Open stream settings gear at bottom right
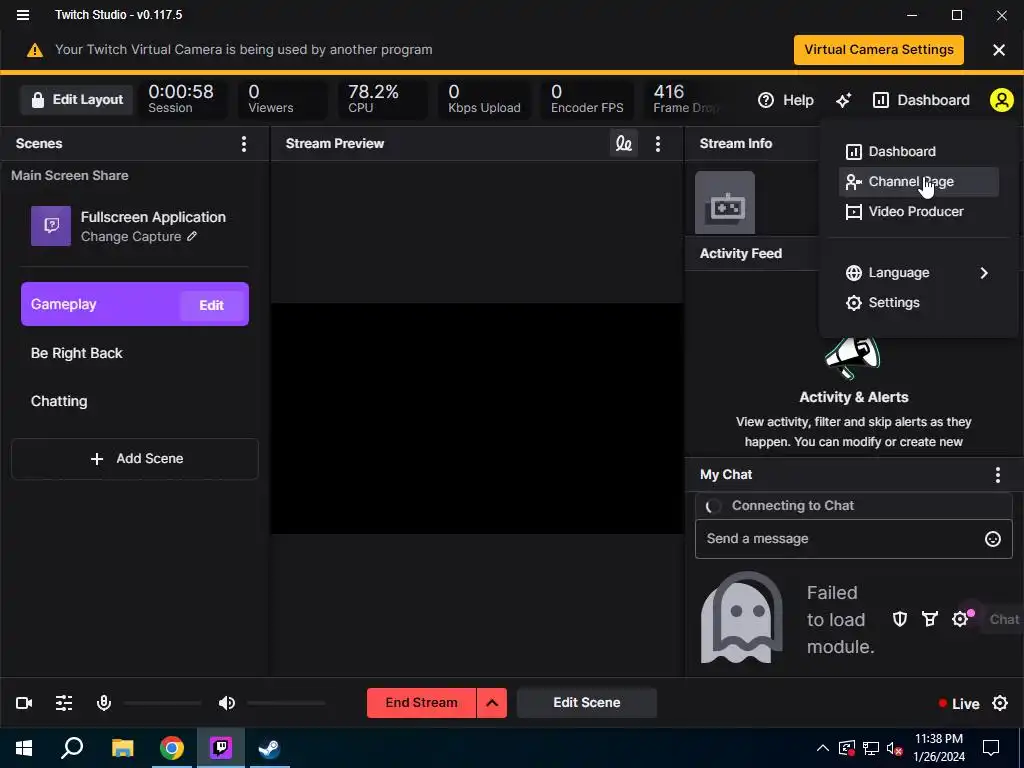Screen dimensions: 1024x768 coord(1000,703)
